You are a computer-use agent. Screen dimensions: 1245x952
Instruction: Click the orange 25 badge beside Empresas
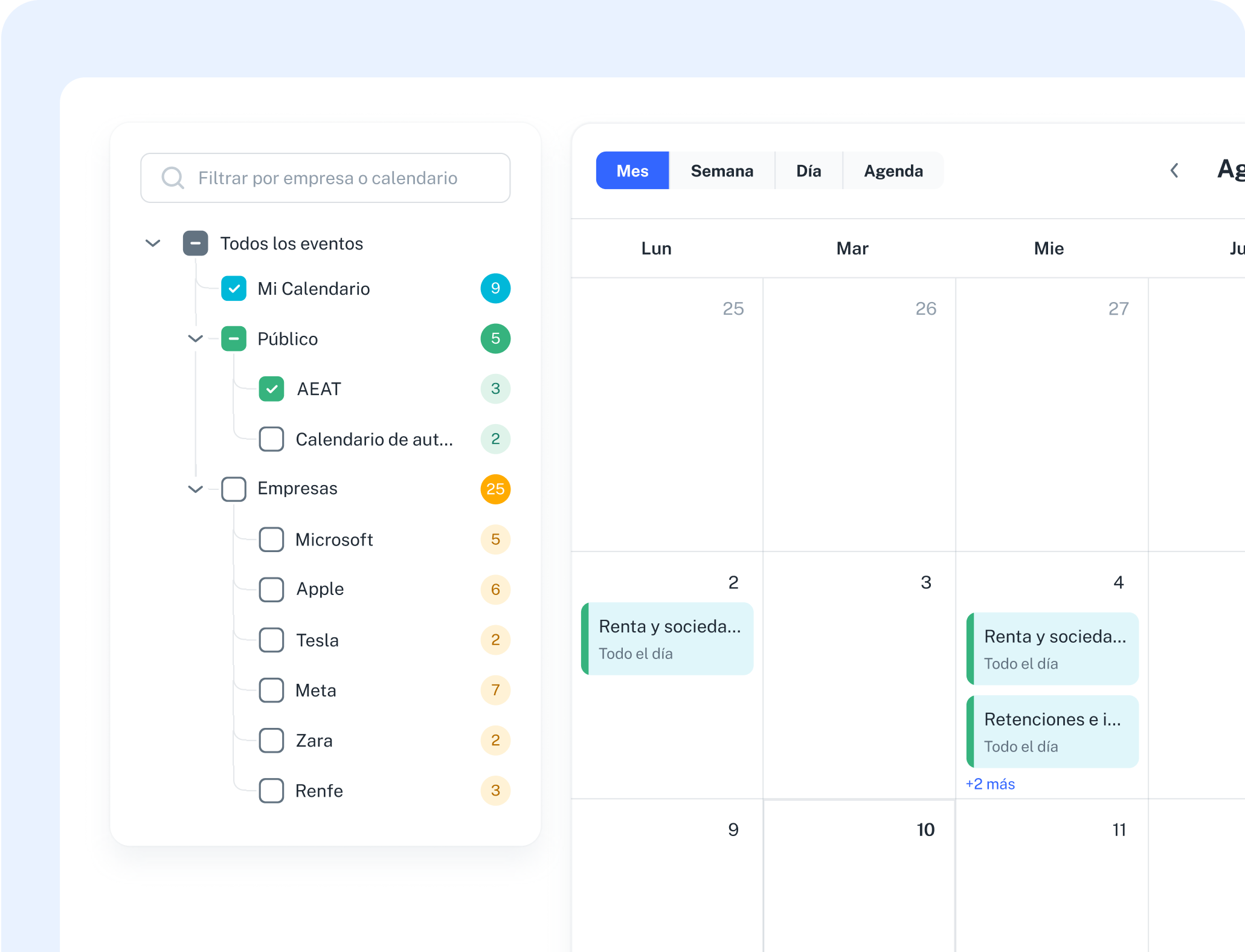coord(495,489)
